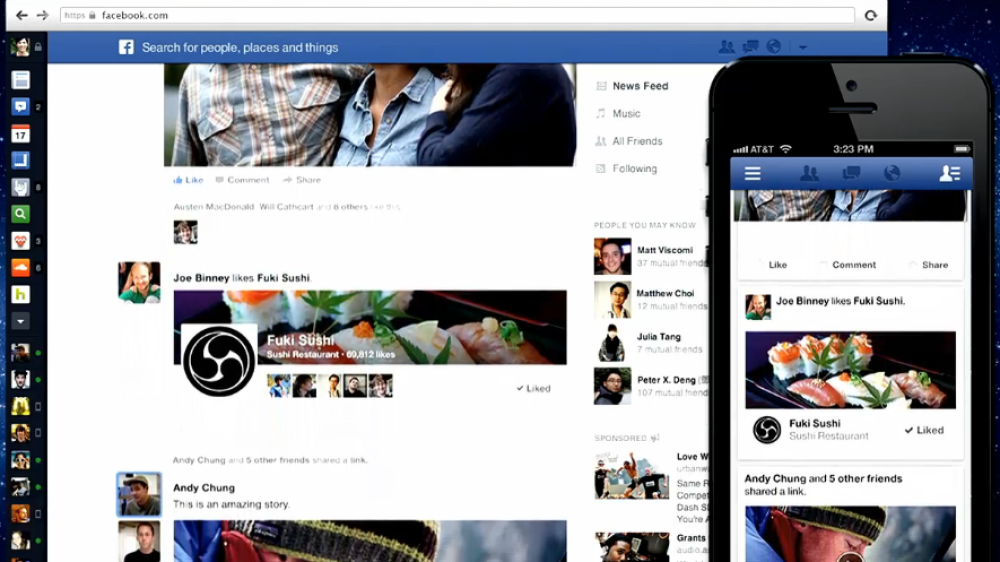Open the green 'h' app icon in sidebar
The width and height of the screenshot is (1000, 562).
tap(20, 295)
